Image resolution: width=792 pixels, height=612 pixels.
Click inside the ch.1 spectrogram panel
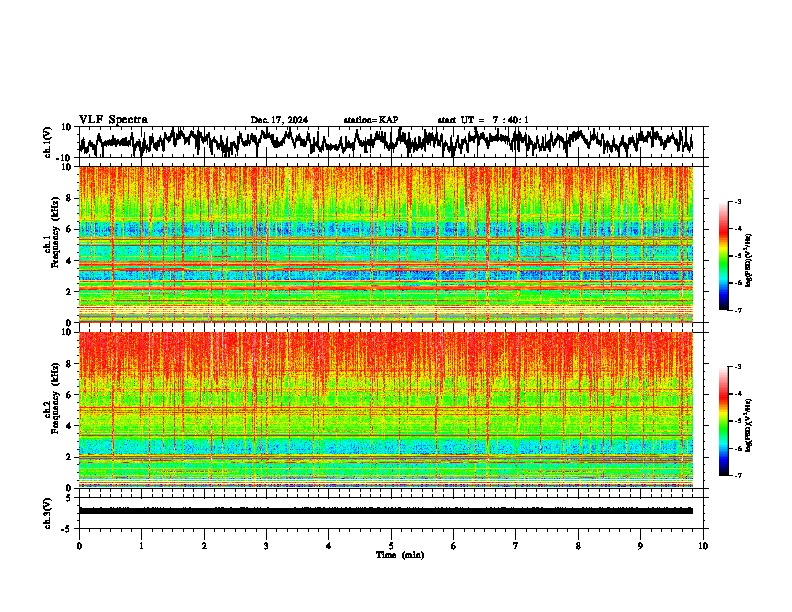(385, 244)
